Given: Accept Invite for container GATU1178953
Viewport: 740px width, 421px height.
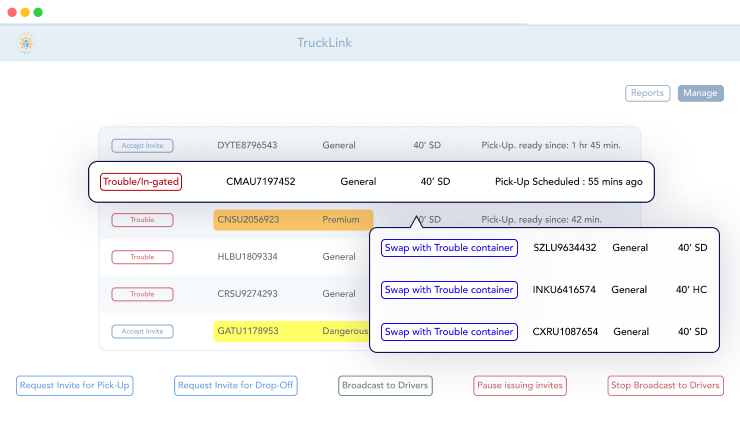Looking at the screenshot, I should pos(142,331).
